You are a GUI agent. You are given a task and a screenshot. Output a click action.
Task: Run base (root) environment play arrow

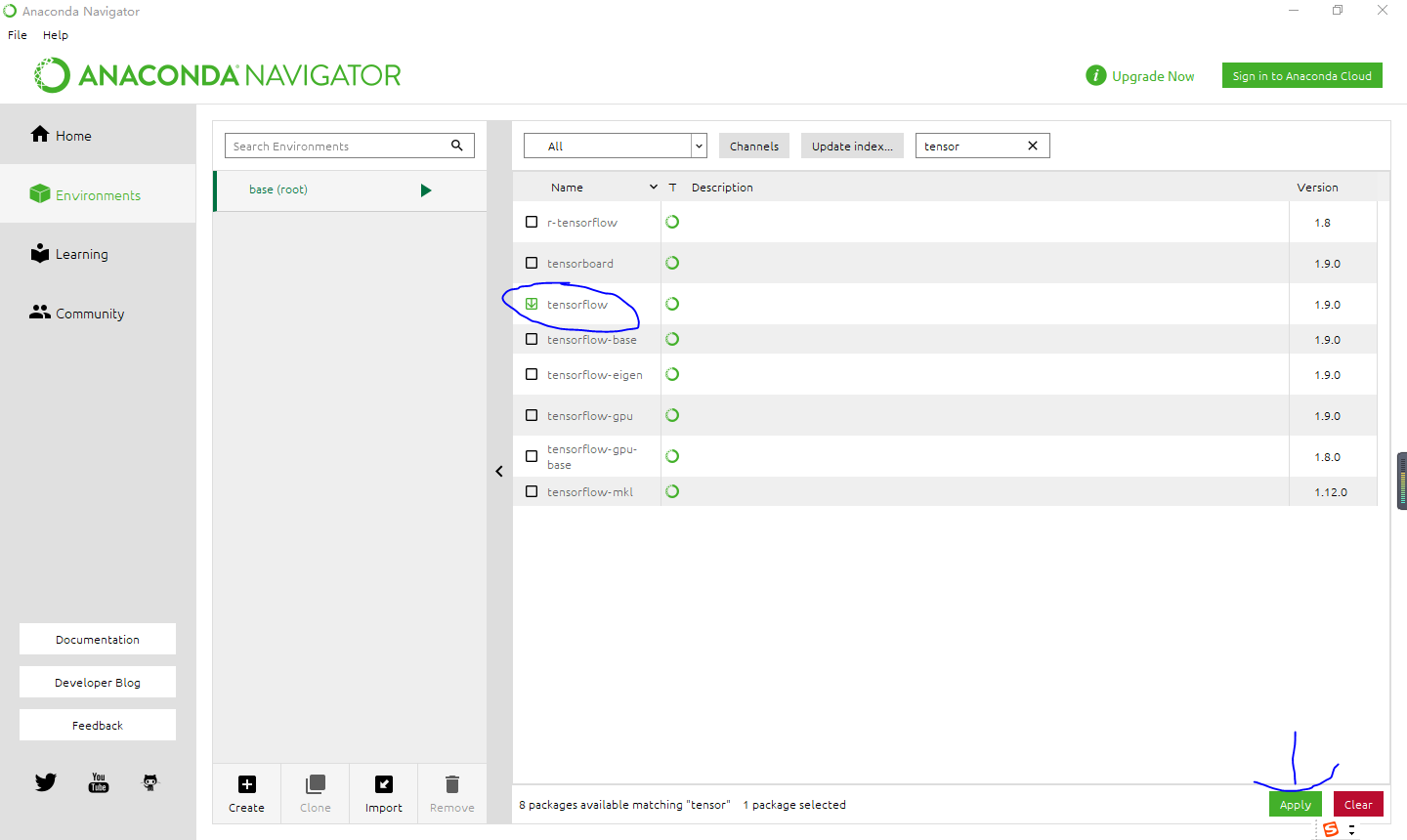pos(426,190)
